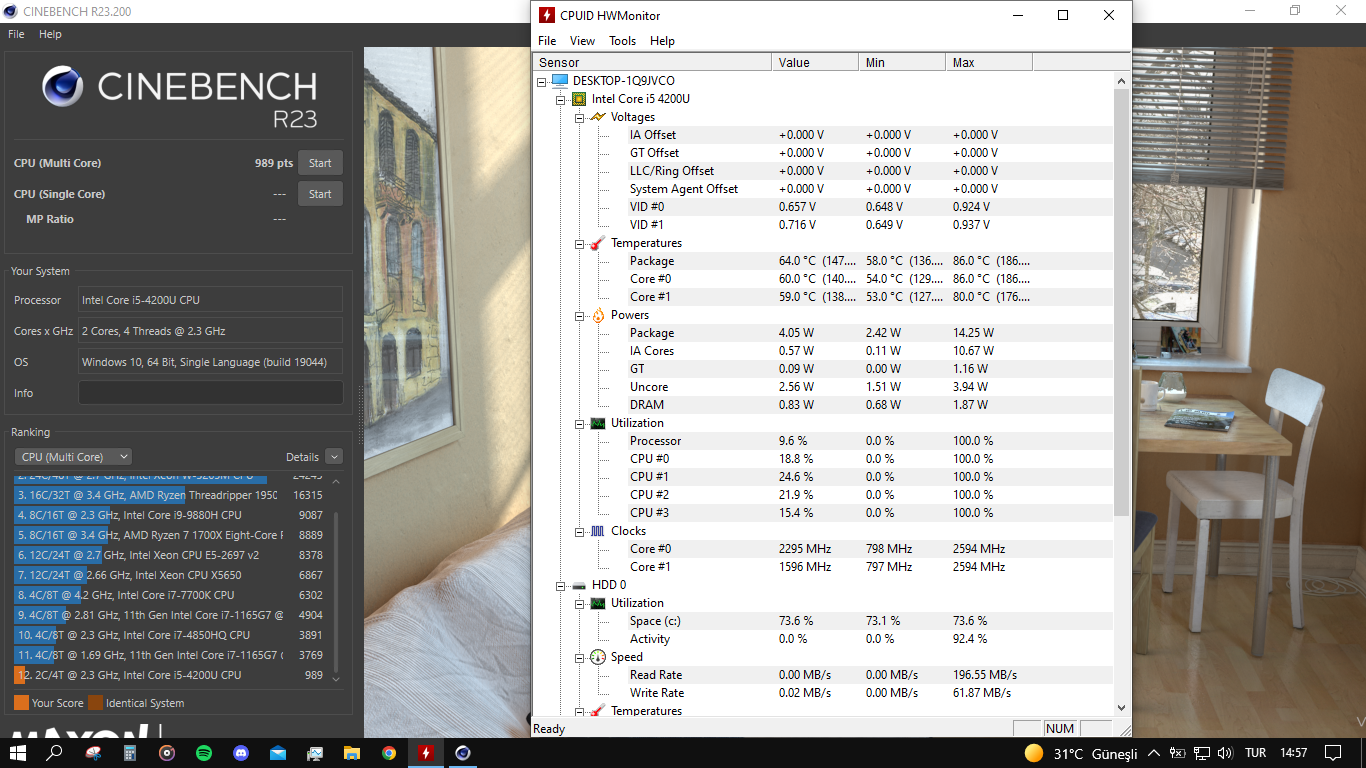The image size is (1366, 768).
Task: Click the computer icon beside DESKTOP-1Q9JVCO
Action: [x=559, y=81]
